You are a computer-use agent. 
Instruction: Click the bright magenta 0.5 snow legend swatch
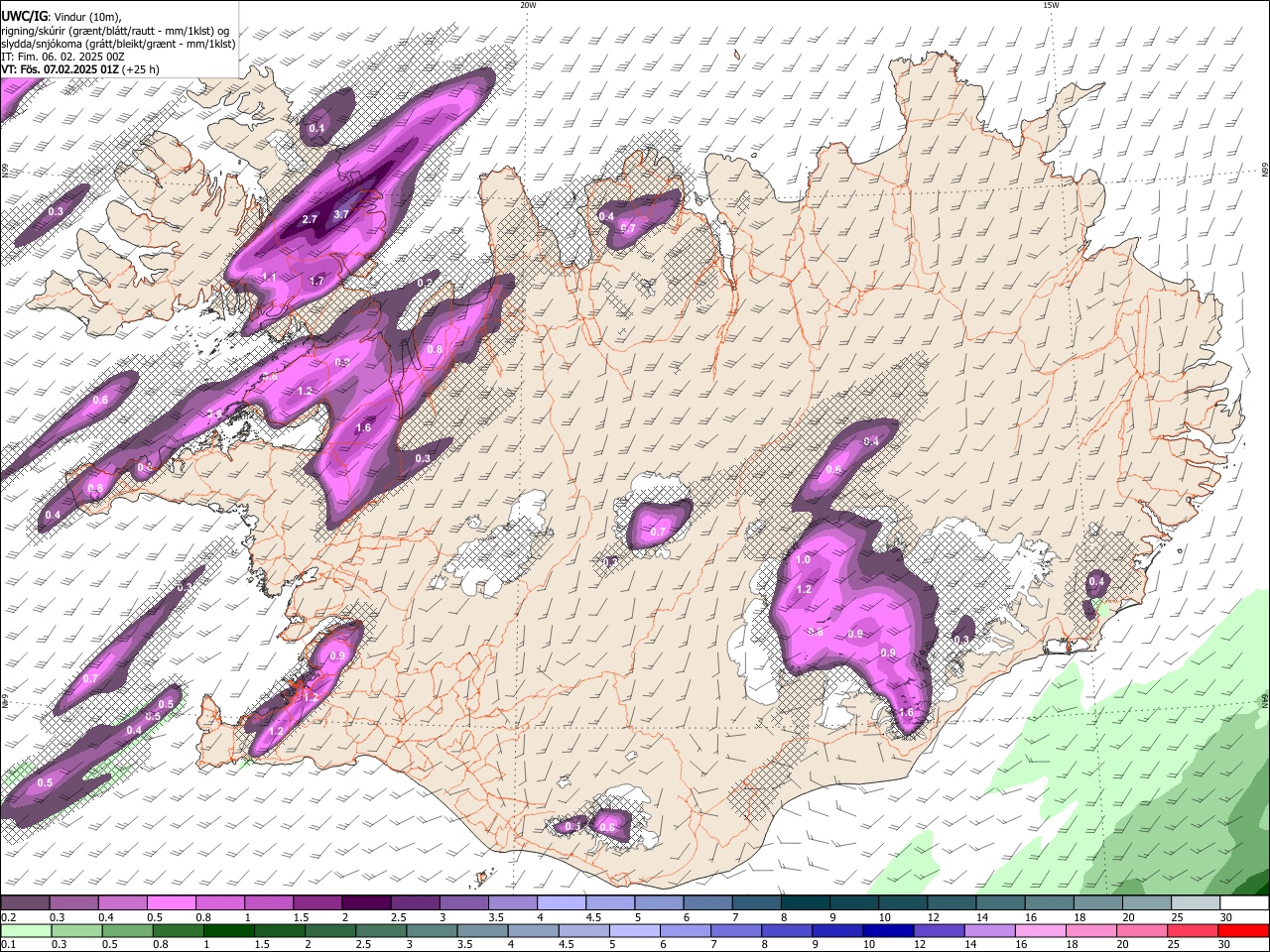tap(171, 903)
